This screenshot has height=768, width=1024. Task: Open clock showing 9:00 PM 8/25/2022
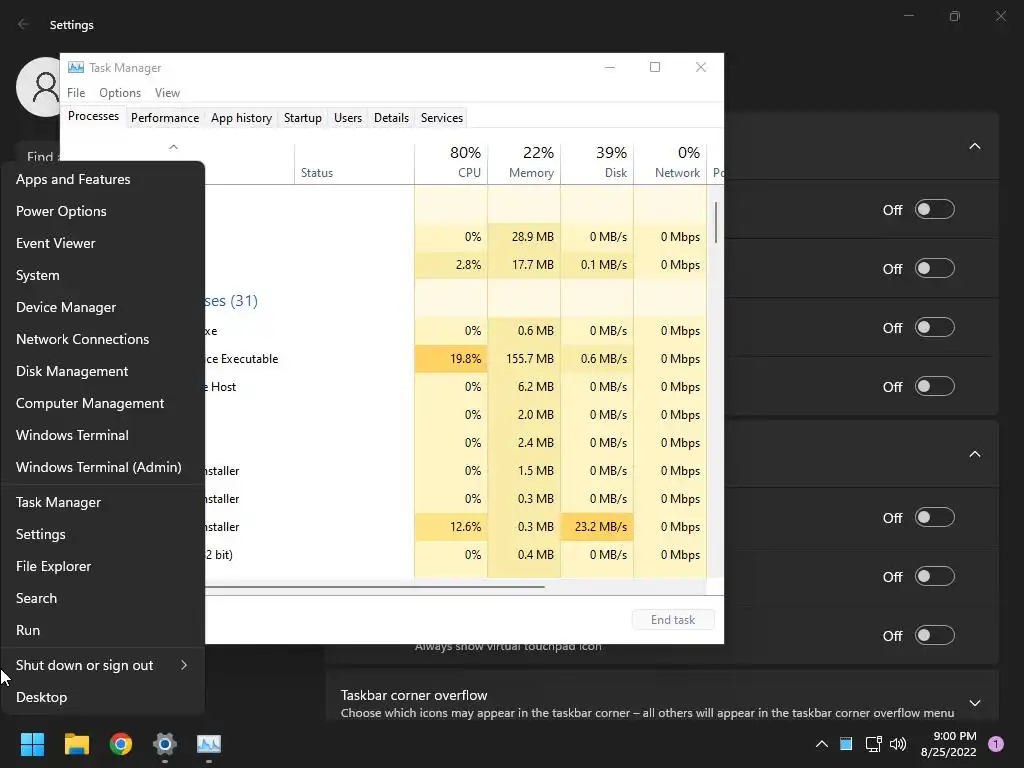coord(948,744)
